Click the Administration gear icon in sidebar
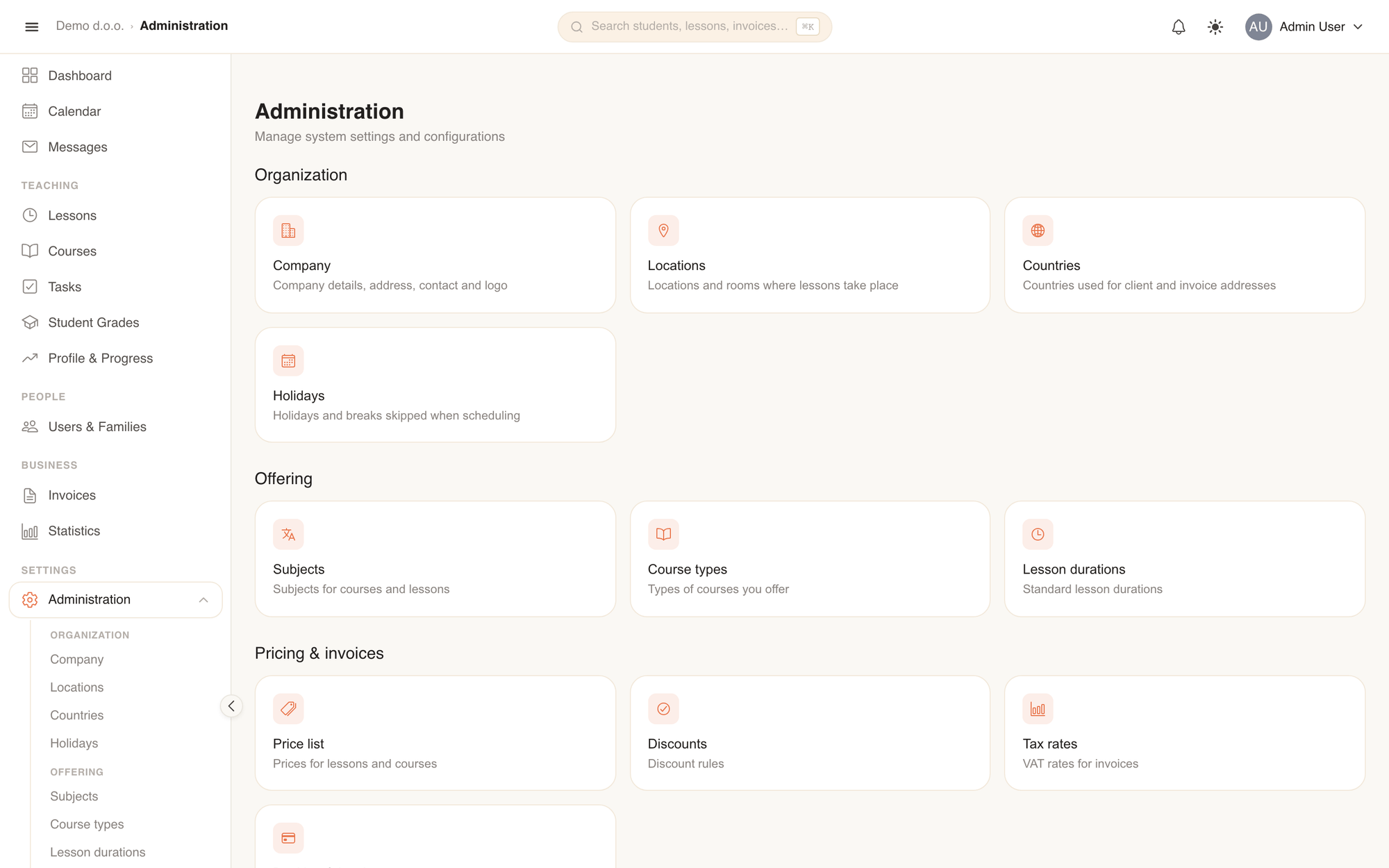Viewport: 1389px width, 868px height. click(30, 600)
